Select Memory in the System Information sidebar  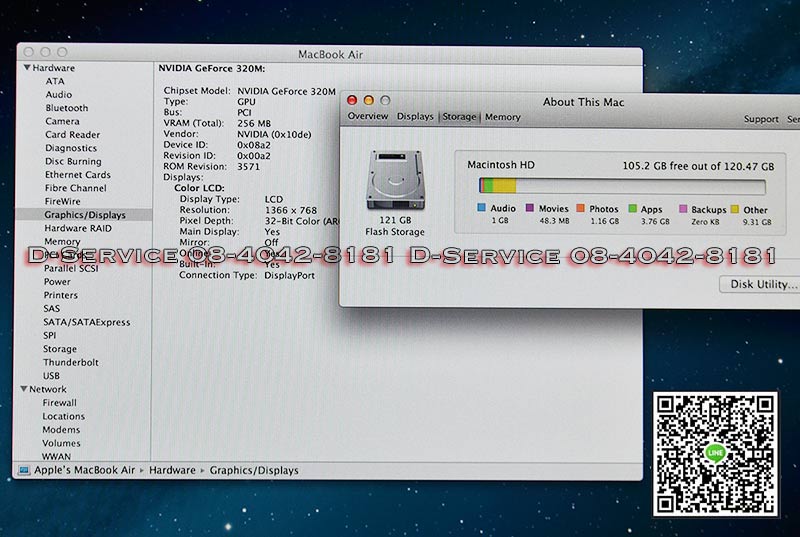(62, 241)
